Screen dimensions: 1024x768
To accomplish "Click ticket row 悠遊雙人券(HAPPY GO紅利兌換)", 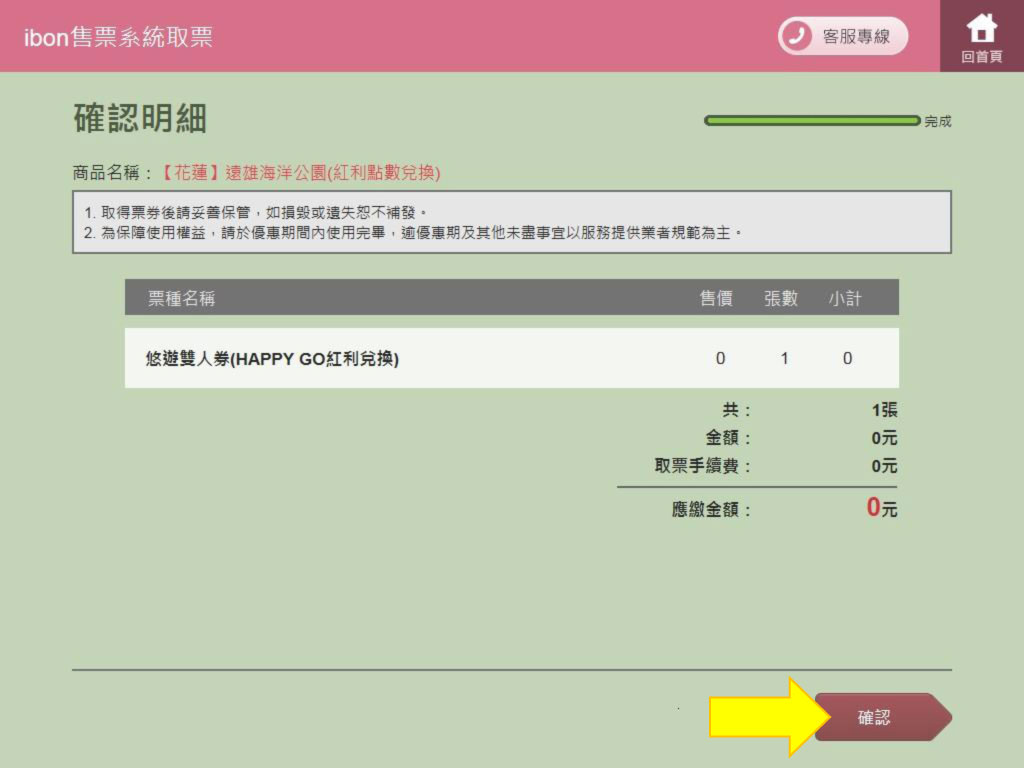I will point(511,358).
